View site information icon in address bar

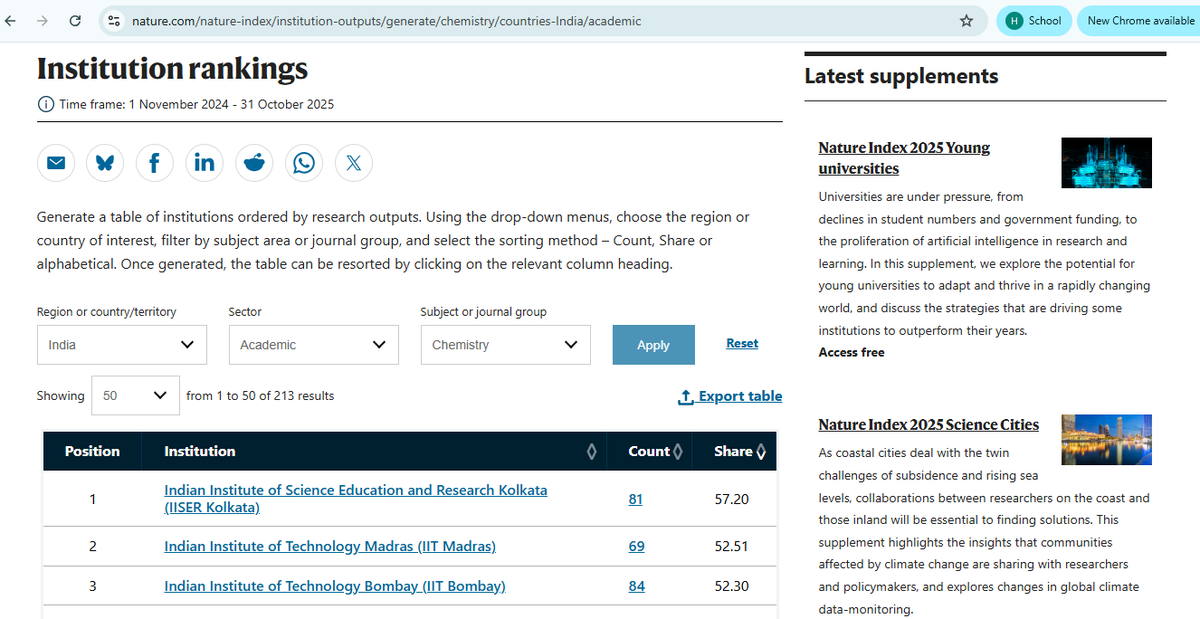coord(114,20)
